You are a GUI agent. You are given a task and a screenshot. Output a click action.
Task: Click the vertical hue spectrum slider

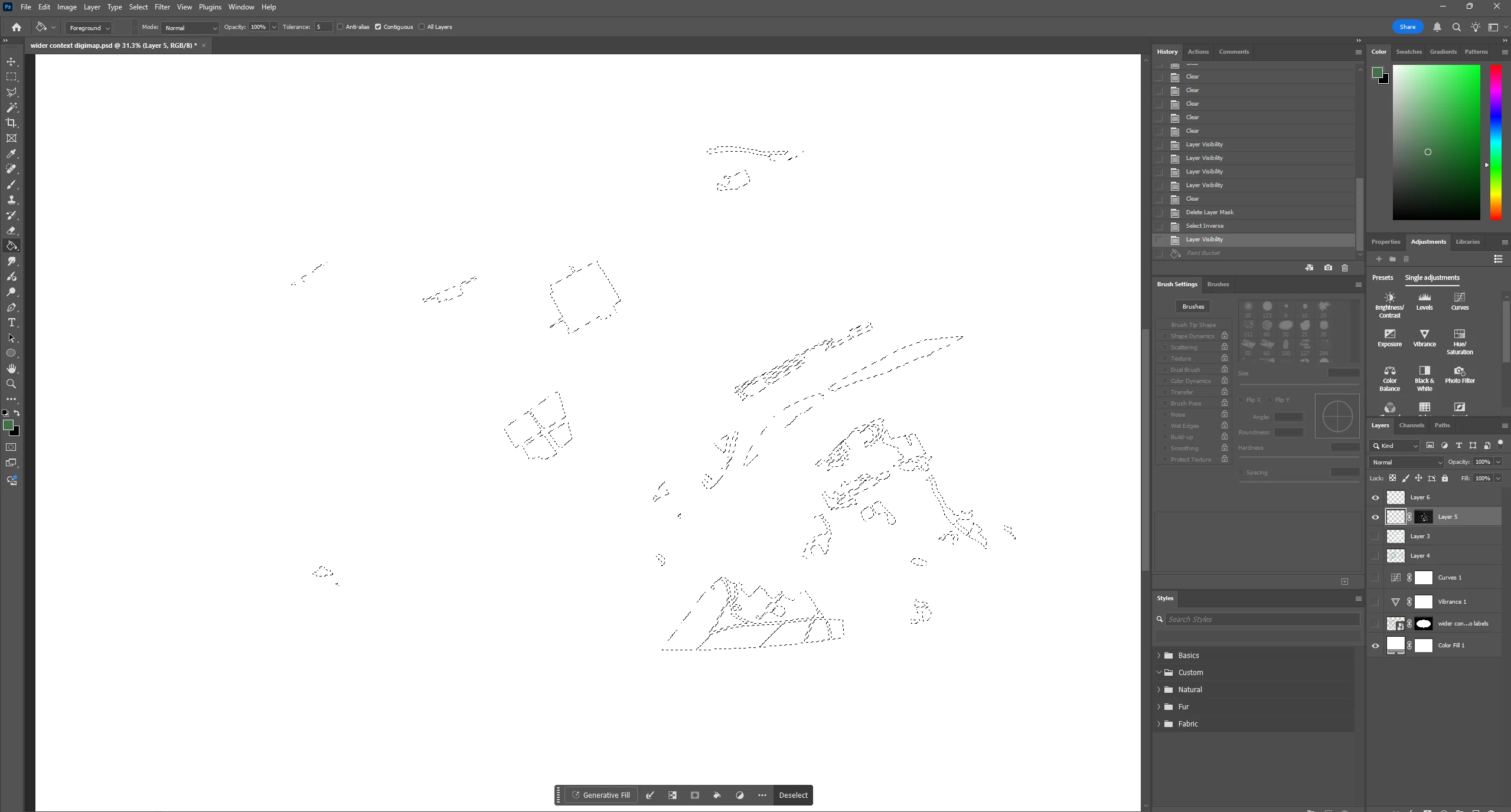1496,142
